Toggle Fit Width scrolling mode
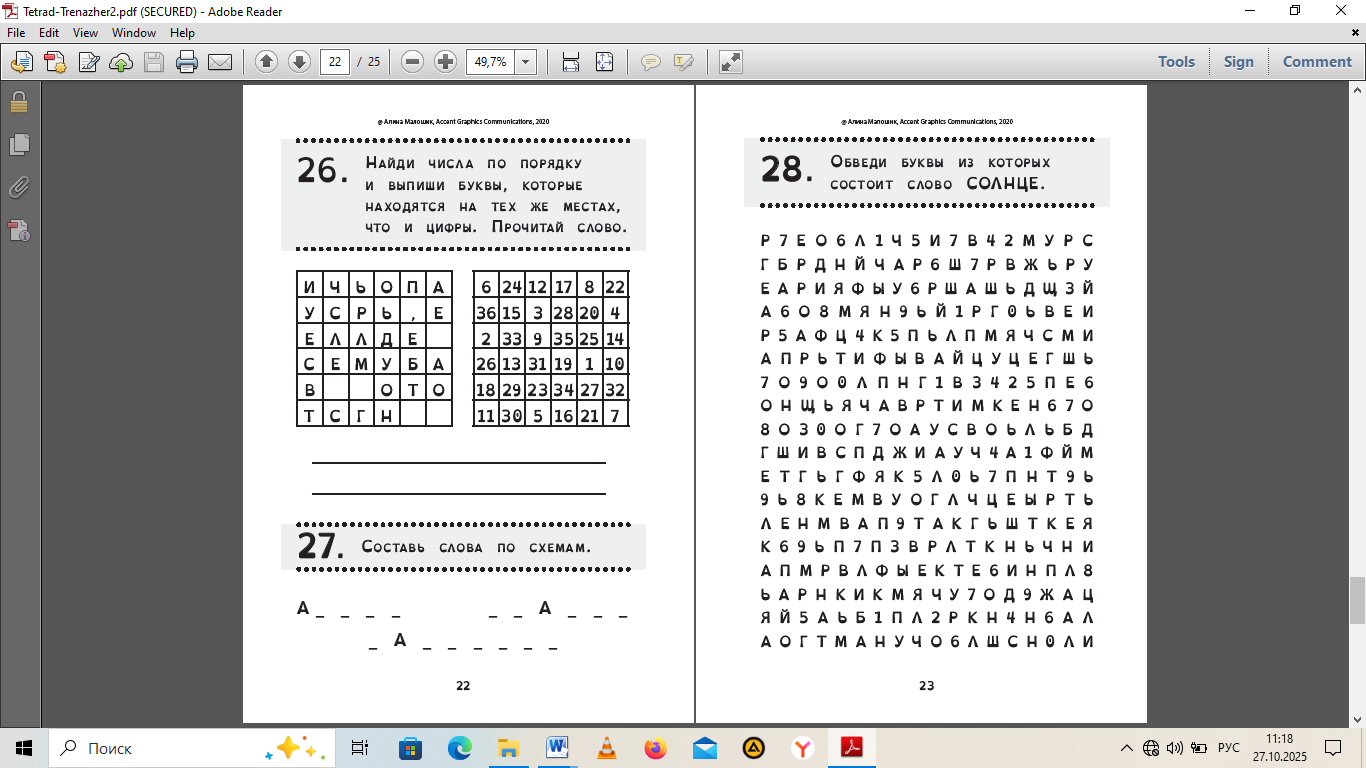The height and width of the screenshot is (768, 1366). click(x=571, y=62)
